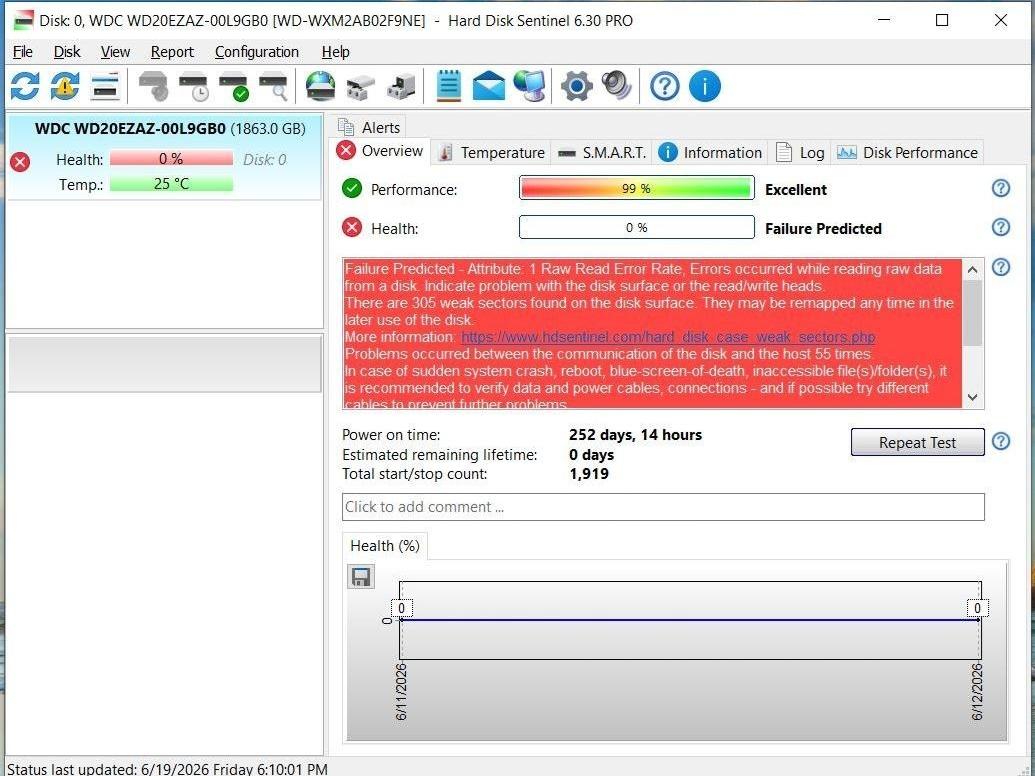Click the 6/11/2026 point on health graph
The width and height of the screenshot is (1035, 776).
point(401,620)
